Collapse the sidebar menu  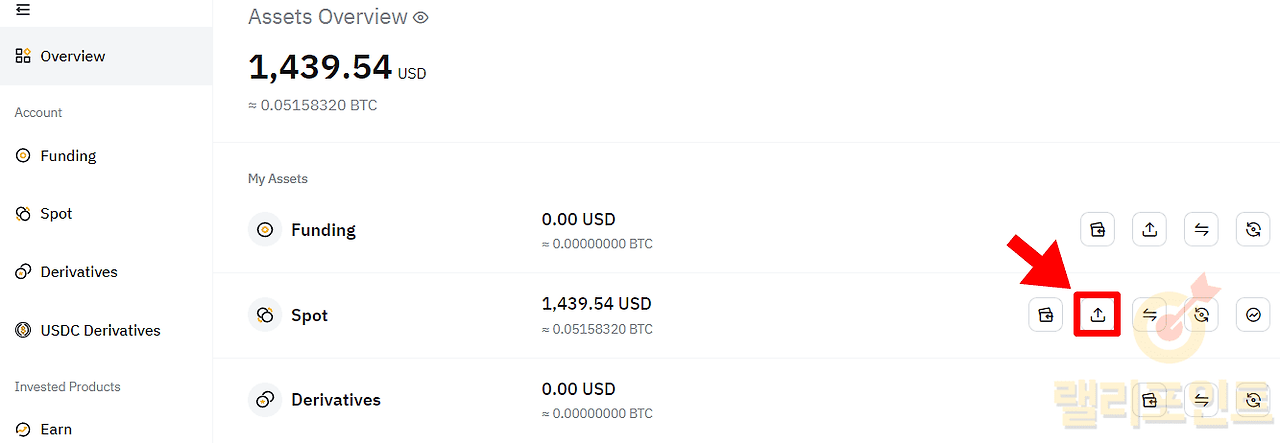[x=23, y=10]
